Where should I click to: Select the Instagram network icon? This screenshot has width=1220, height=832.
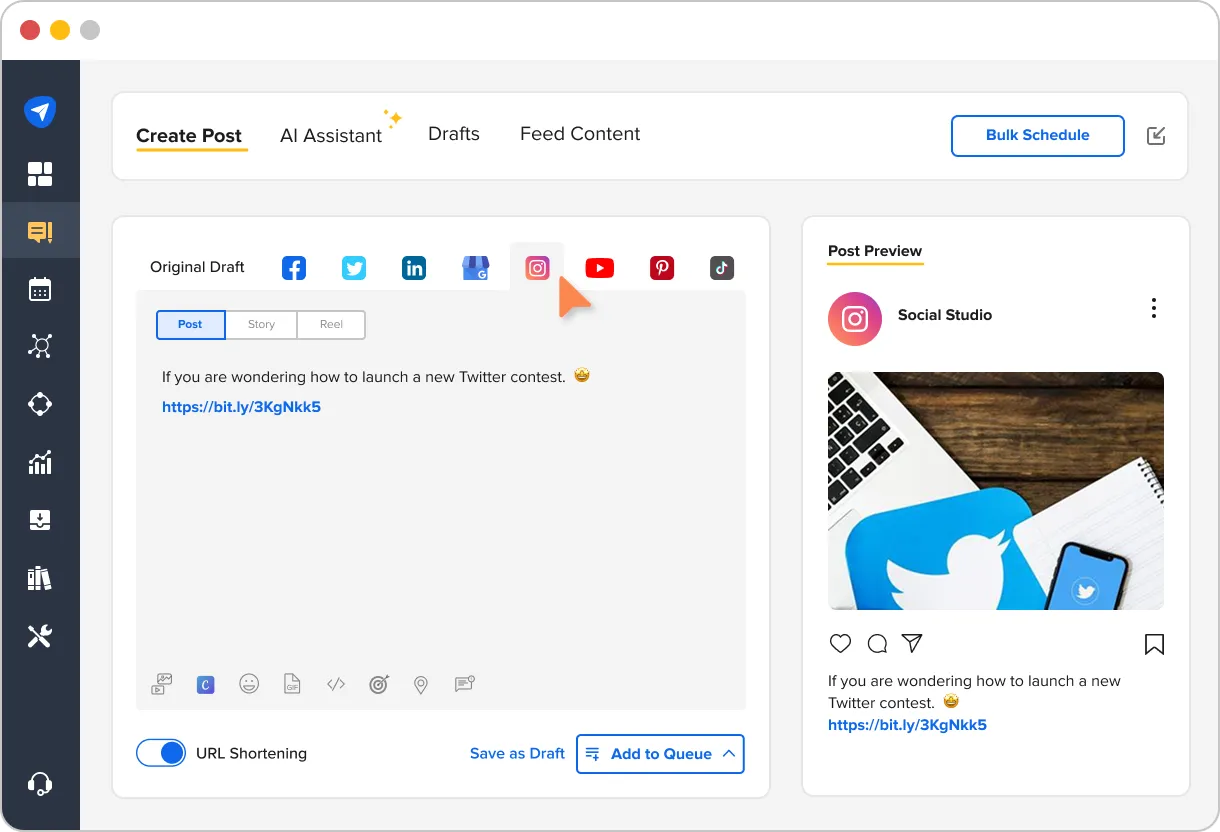click(x=537, y=267)
